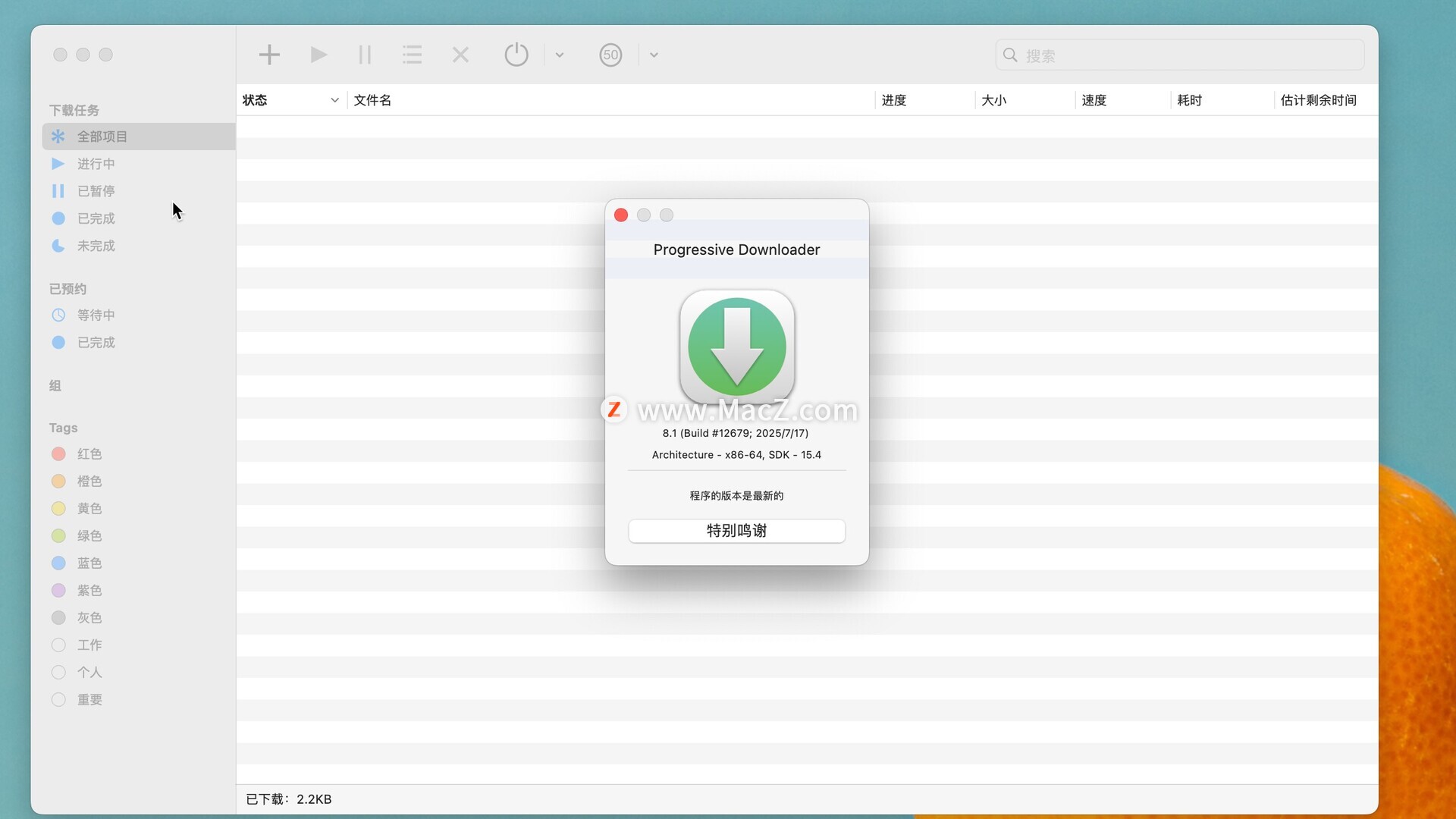Image resolution: width=1456 pixels, height=819 pixels.
Task: Select the 工作 tag
Action: pyautogui.click(x=139, y=645)
